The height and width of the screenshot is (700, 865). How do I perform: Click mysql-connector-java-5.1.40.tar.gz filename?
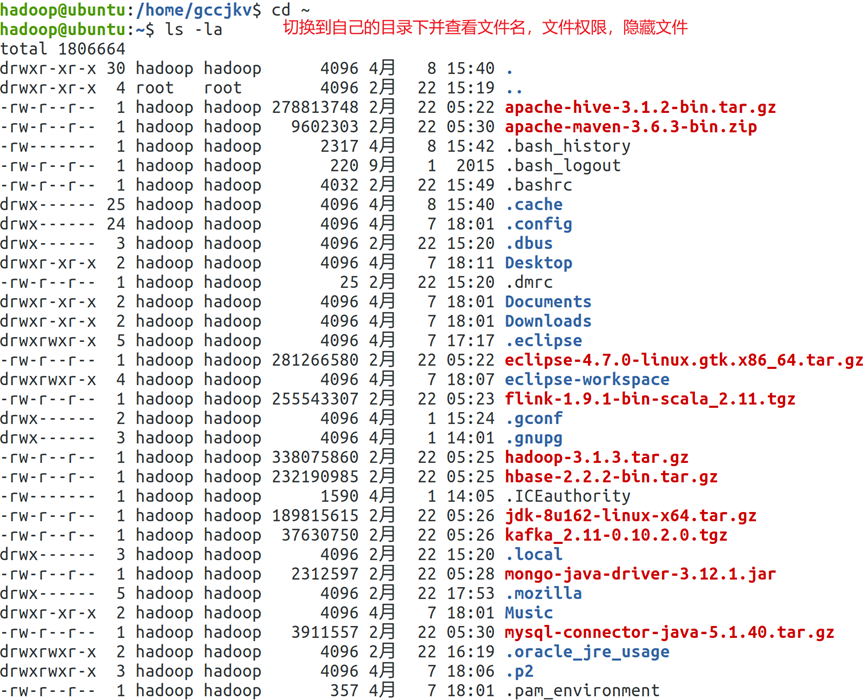pyautogui.click(x=669, y=632)
